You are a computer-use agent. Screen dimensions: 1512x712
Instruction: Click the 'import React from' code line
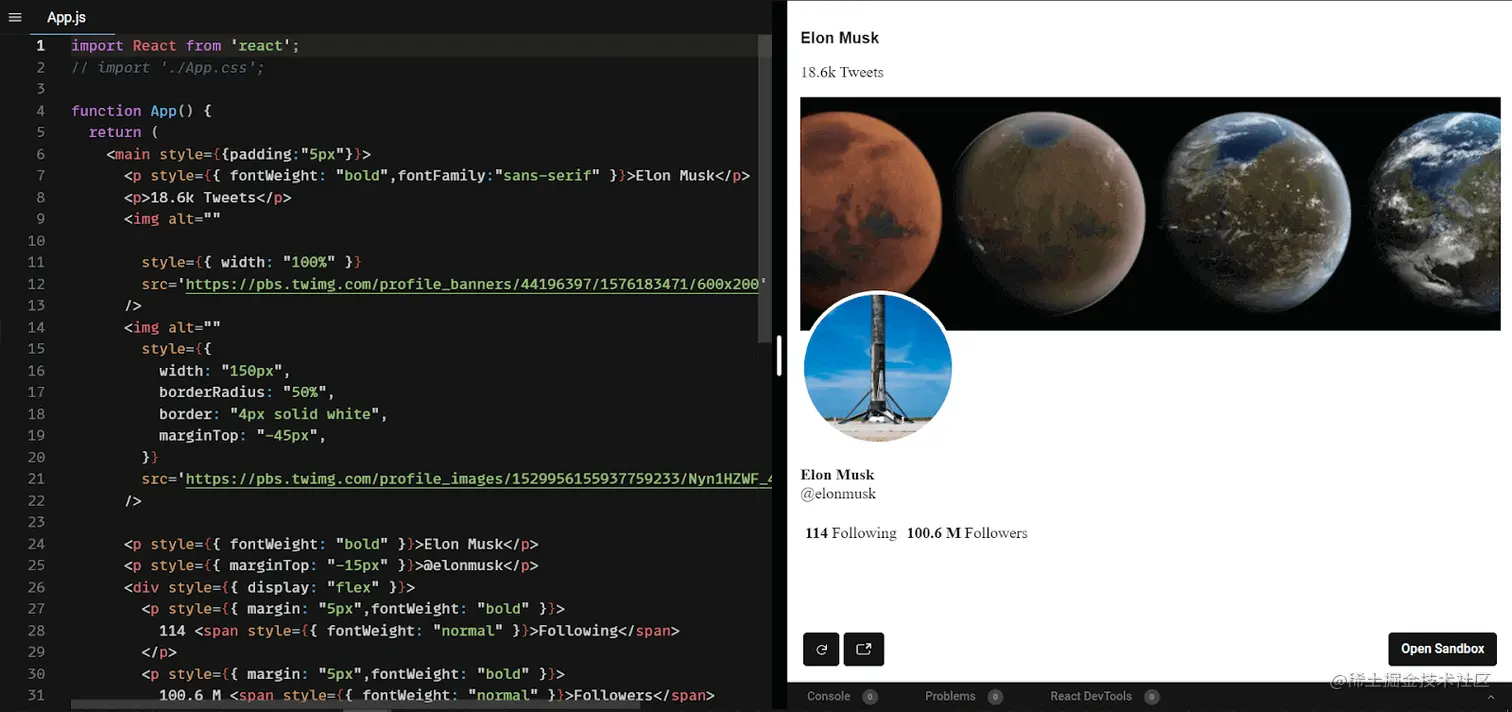coord(185,46)
